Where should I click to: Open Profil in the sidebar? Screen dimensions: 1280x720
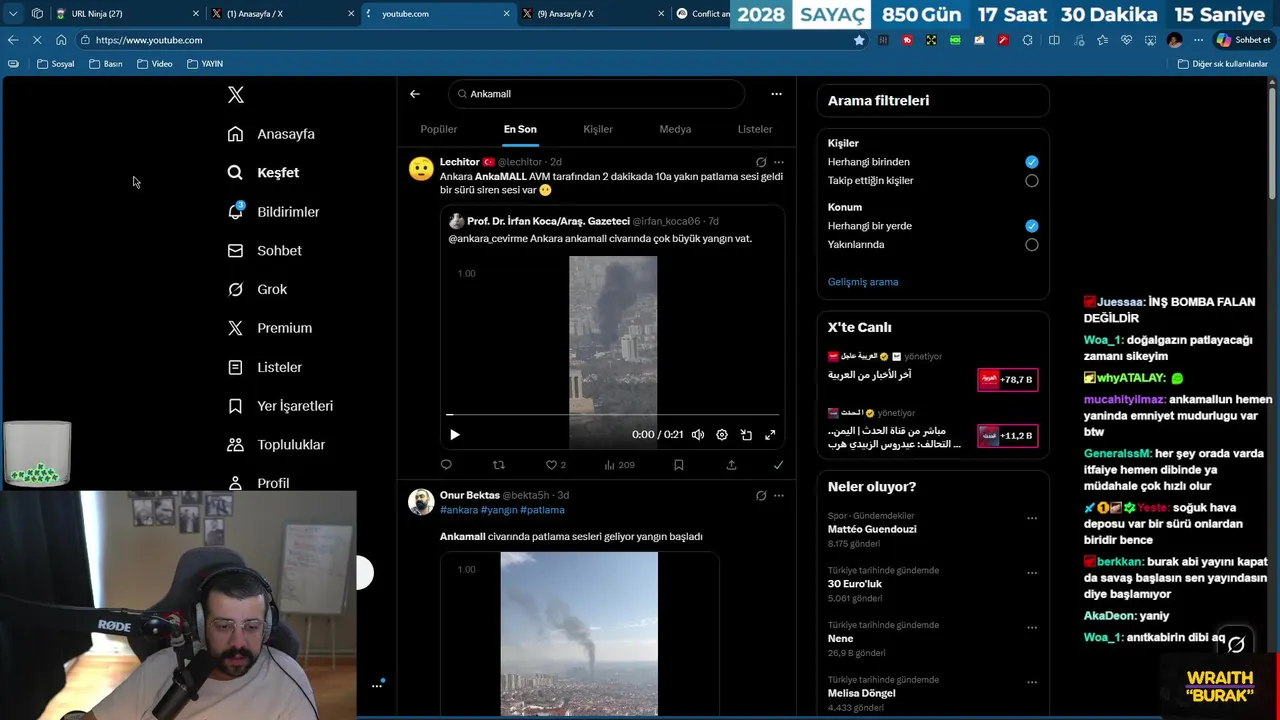tap(258, 483)
